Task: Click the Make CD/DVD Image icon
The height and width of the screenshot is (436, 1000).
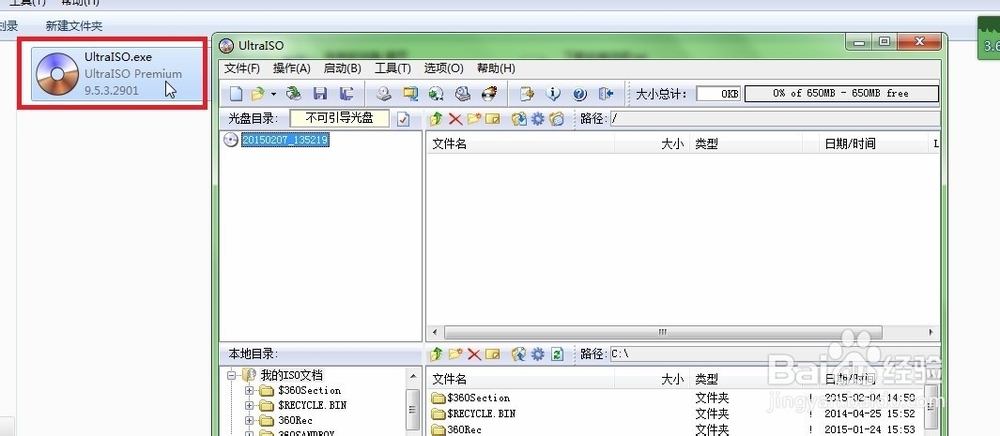Action: tap(383, 94)
